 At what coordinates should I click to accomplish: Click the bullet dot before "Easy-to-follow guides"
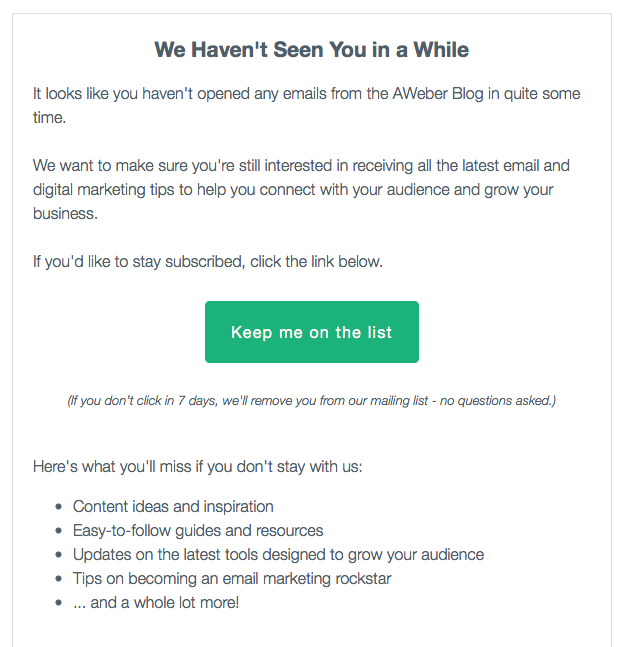(60, 532)
